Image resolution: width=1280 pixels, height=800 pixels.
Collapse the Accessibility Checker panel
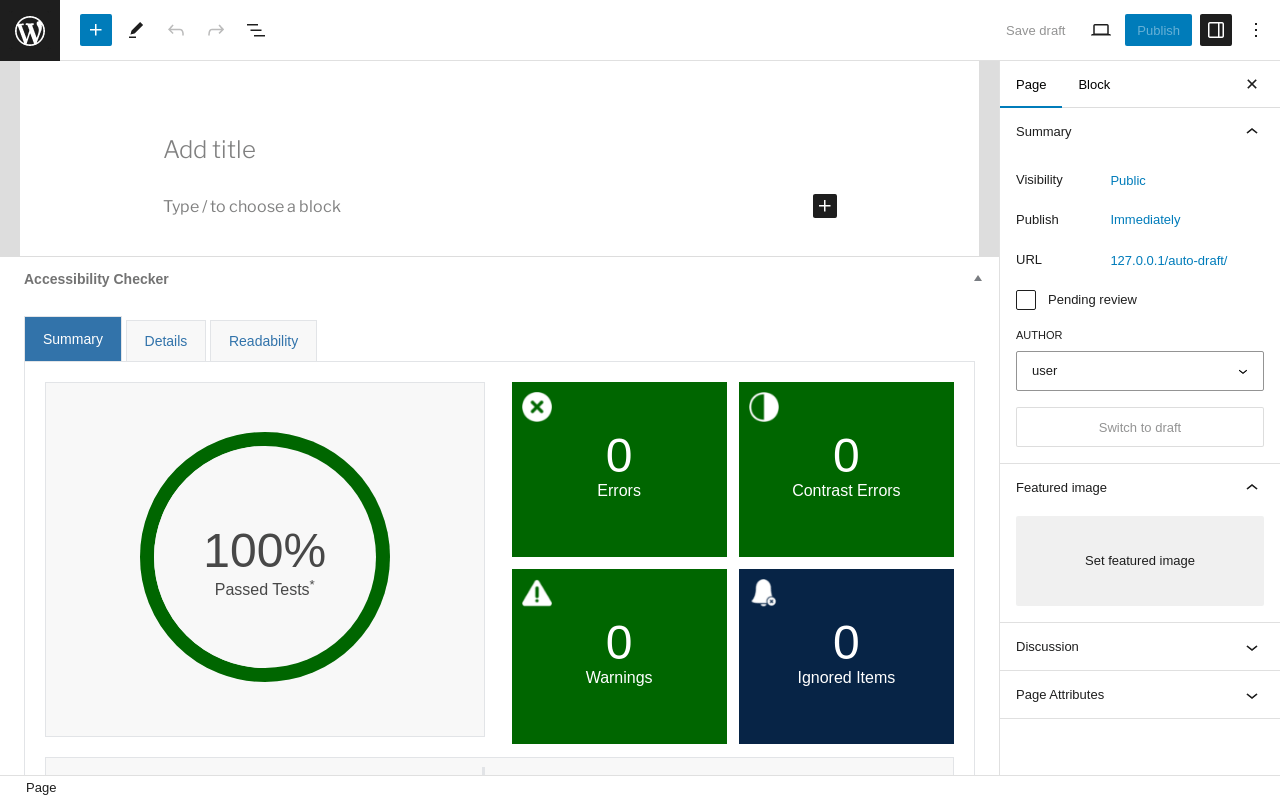coord(978,278)
